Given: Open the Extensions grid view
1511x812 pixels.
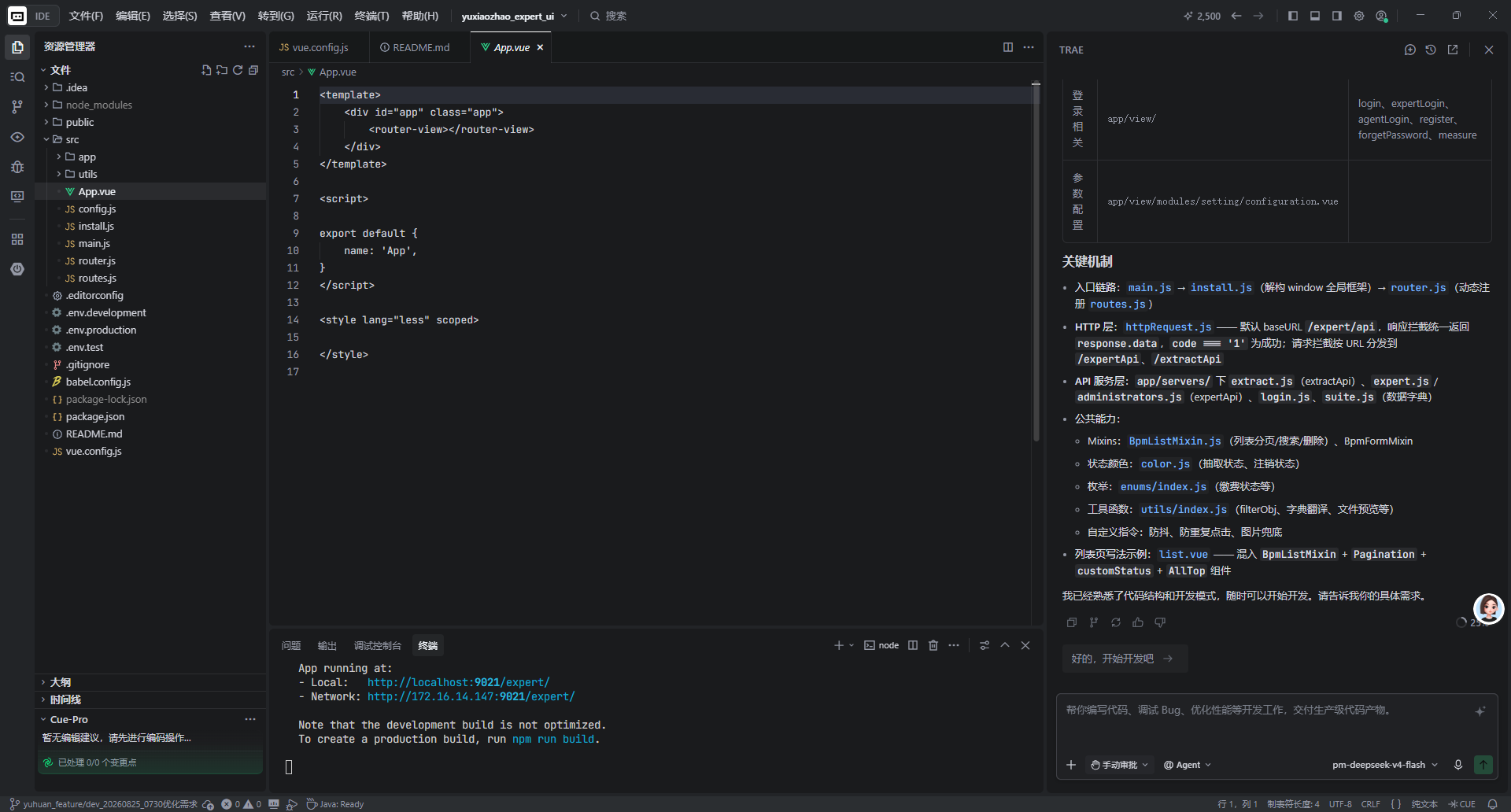Looking at the screenshot, I should click(17, 239).
